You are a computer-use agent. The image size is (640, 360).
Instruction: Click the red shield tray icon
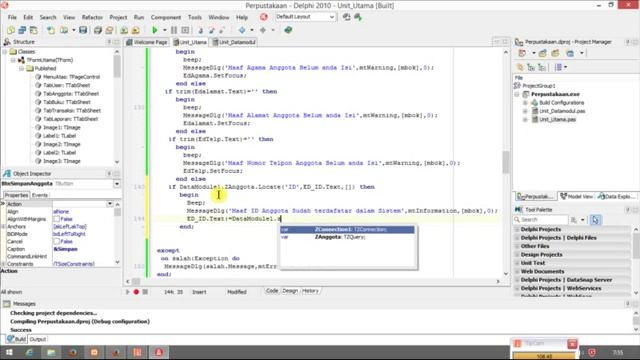592,352
